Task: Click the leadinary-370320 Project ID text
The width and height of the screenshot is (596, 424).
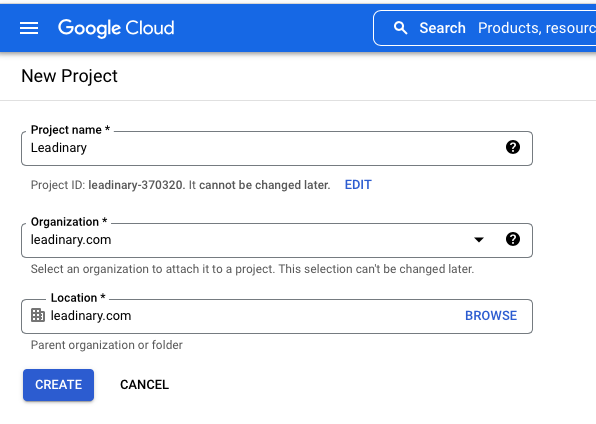Action: pyautogui.click(x=135, y=185)
